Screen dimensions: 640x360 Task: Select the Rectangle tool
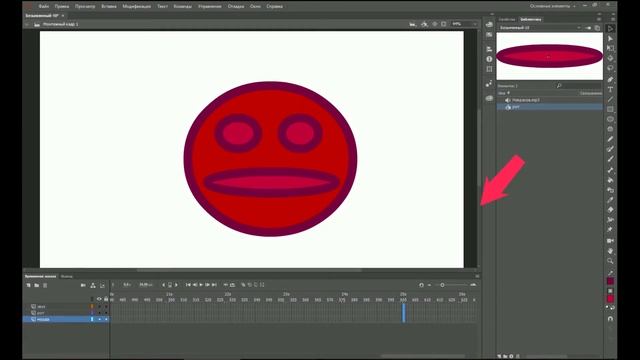tap(610, 109)
